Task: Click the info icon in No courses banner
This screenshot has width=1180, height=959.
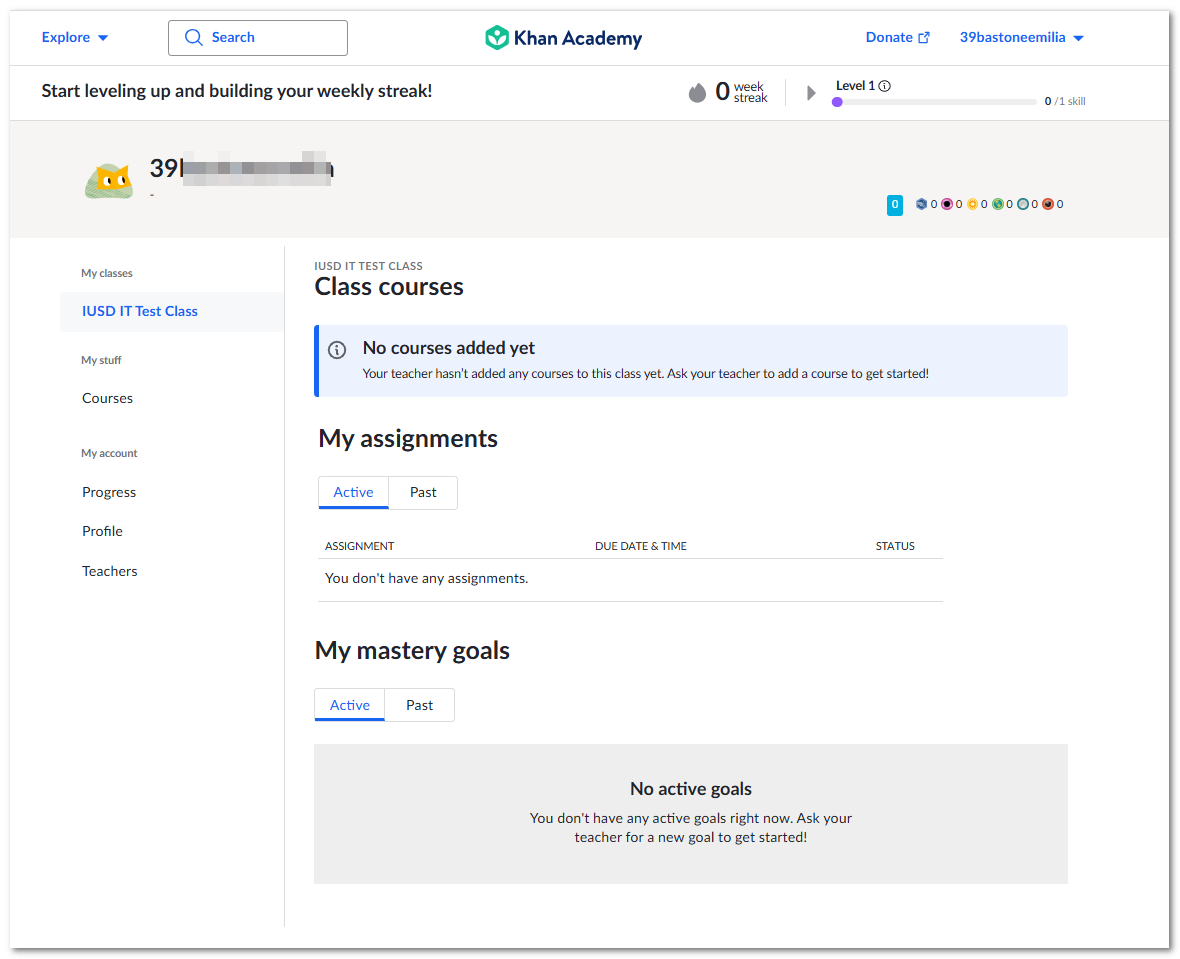Action: coord(337,350)
